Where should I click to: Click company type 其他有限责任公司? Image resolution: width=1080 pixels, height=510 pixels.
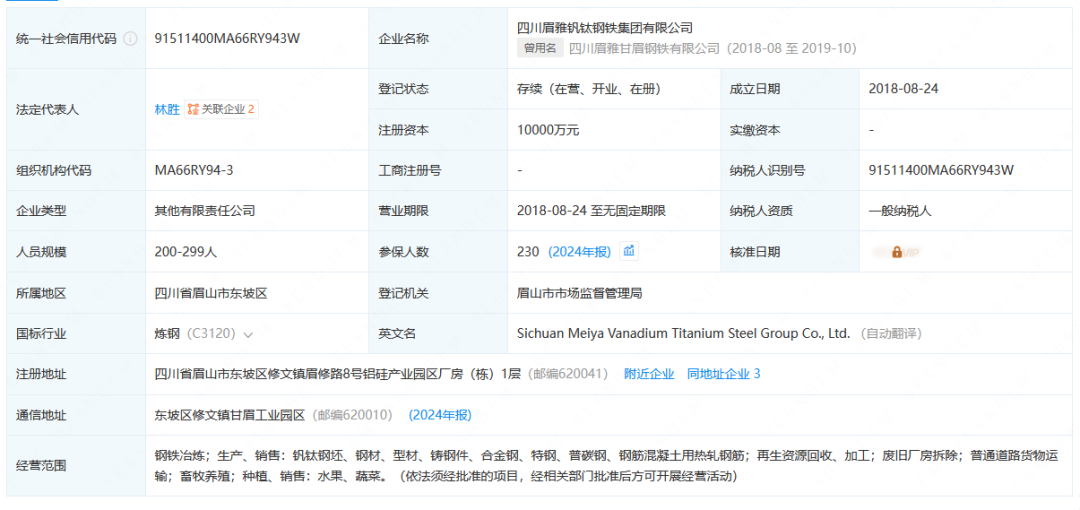tap(205, 211)
